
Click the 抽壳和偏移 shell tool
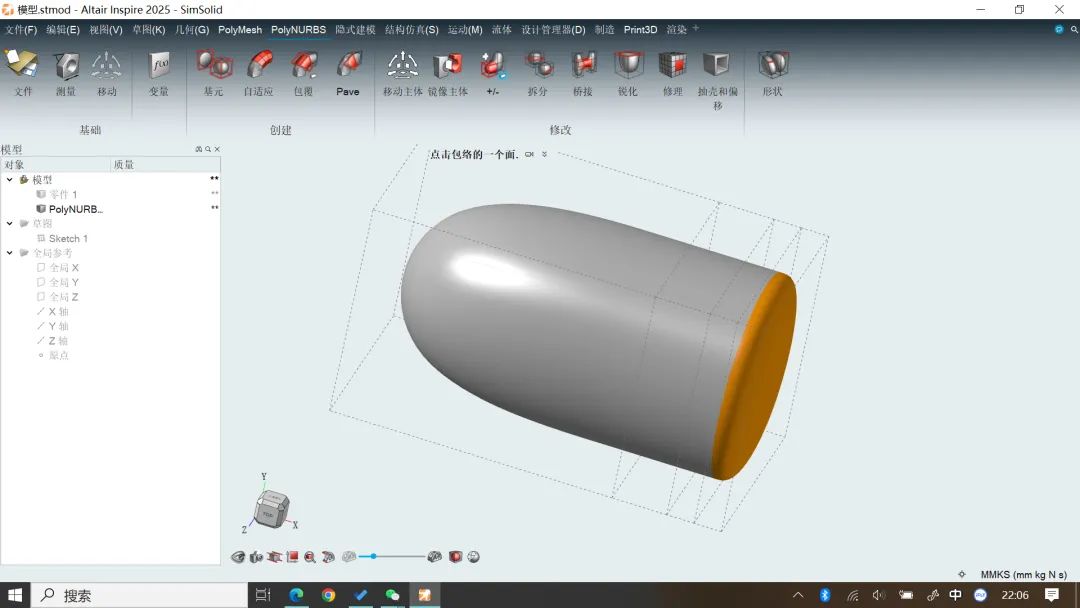717,67
